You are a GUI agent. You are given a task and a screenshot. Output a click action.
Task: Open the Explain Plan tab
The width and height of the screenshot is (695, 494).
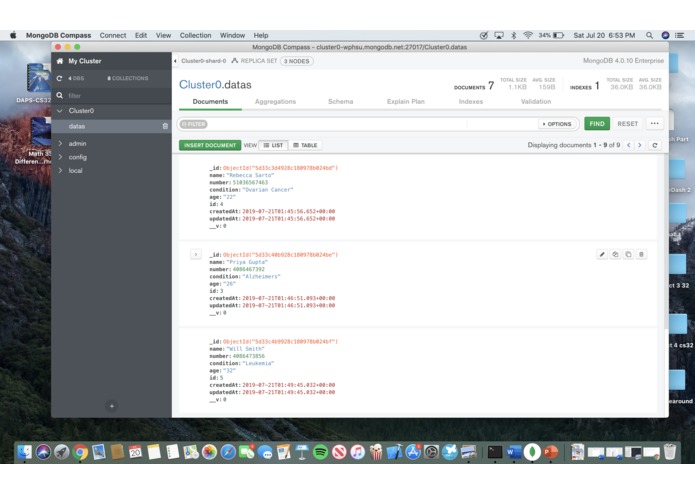coord(406,101)
